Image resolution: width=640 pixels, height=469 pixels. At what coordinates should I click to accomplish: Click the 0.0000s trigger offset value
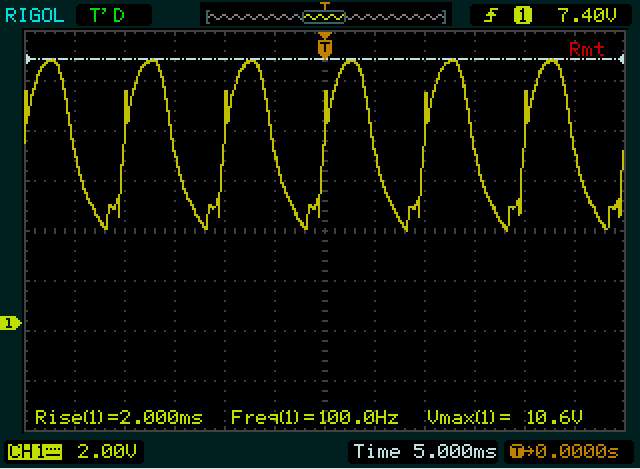[x=577, y=451]
